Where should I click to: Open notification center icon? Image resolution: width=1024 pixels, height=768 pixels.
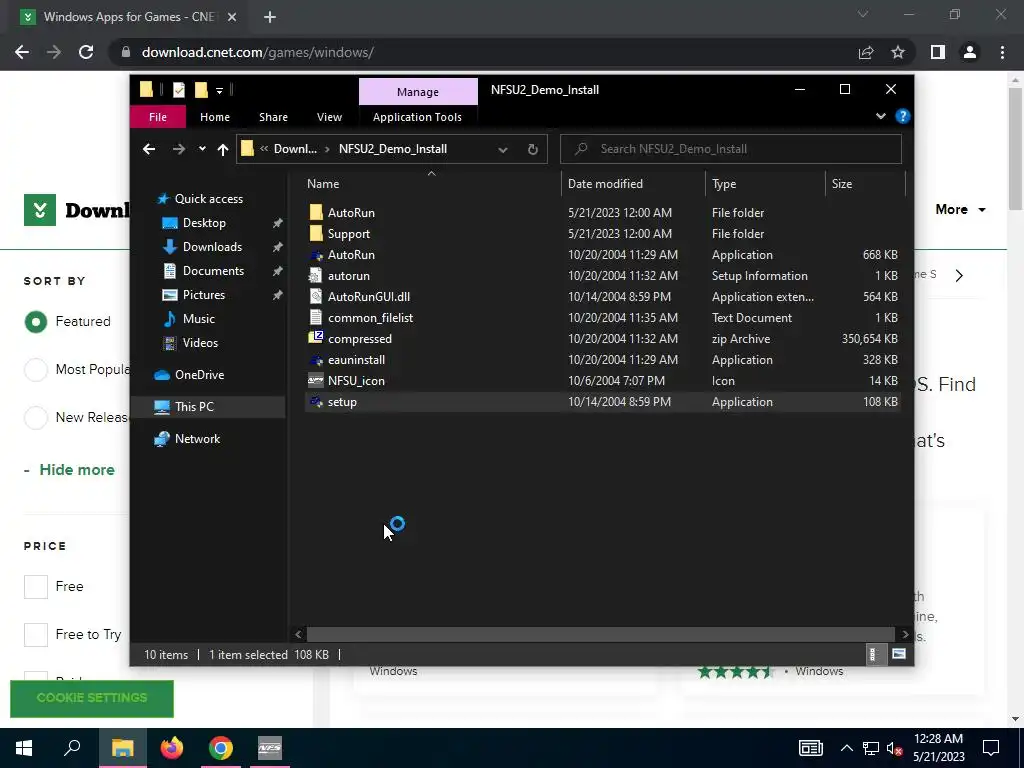point(991,748)
